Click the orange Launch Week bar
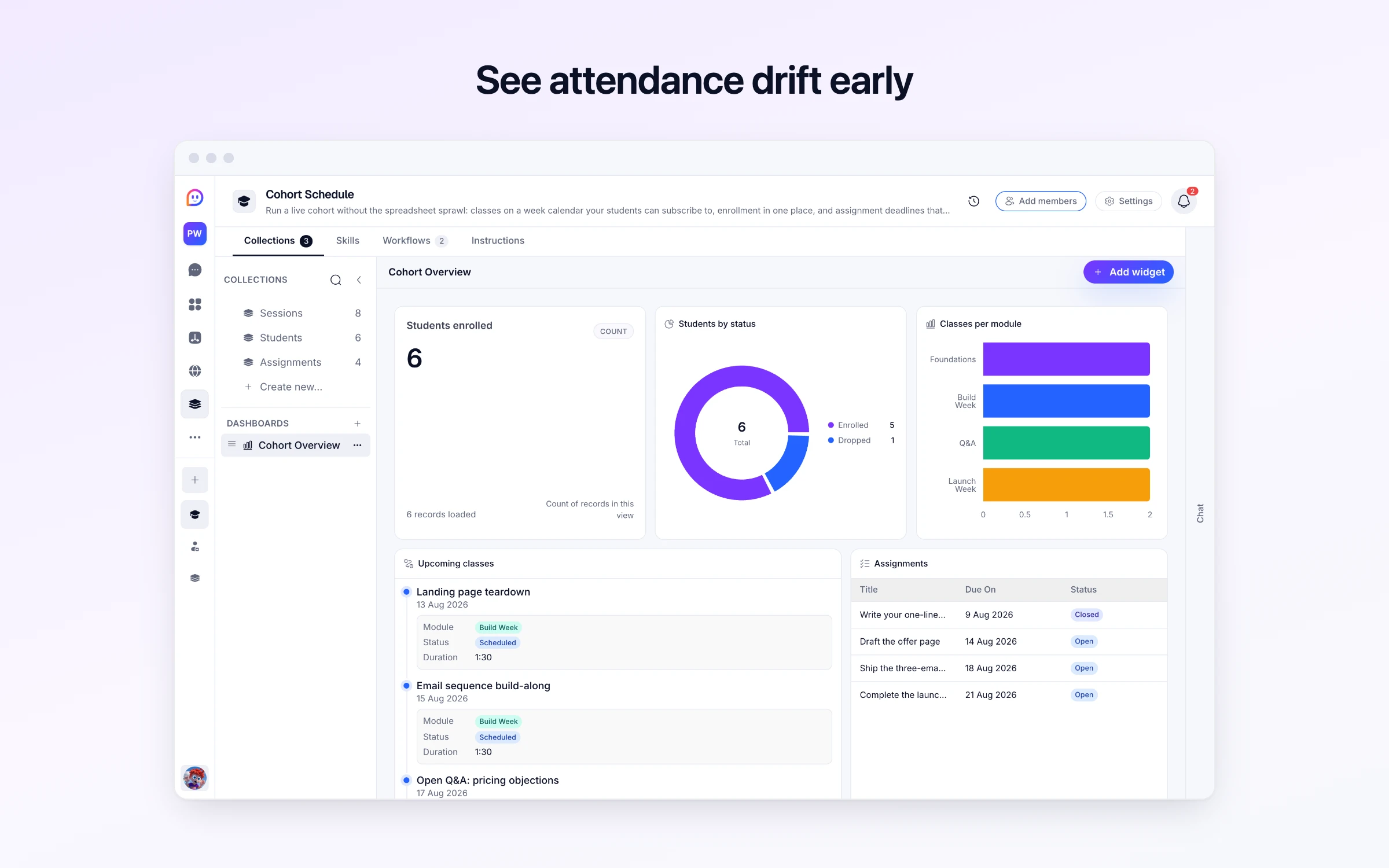 click(x=1066, y=484)
